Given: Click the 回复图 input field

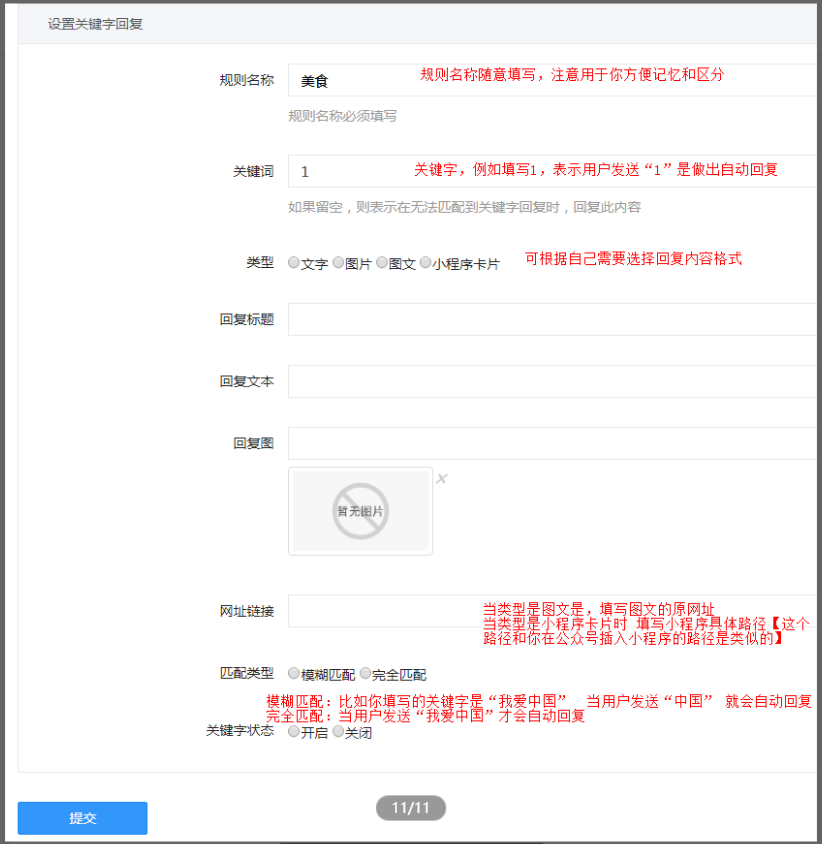Looking at the screenshot, I should (552, 443).
